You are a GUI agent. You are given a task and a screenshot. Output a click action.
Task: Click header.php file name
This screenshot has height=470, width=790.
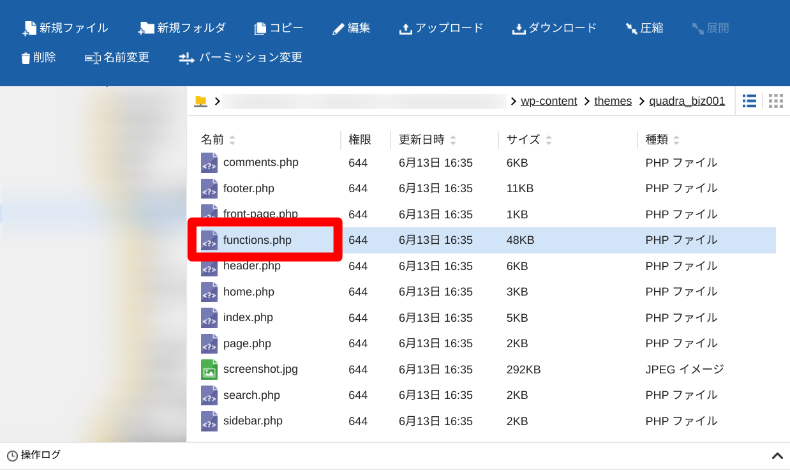coord(252,265)
